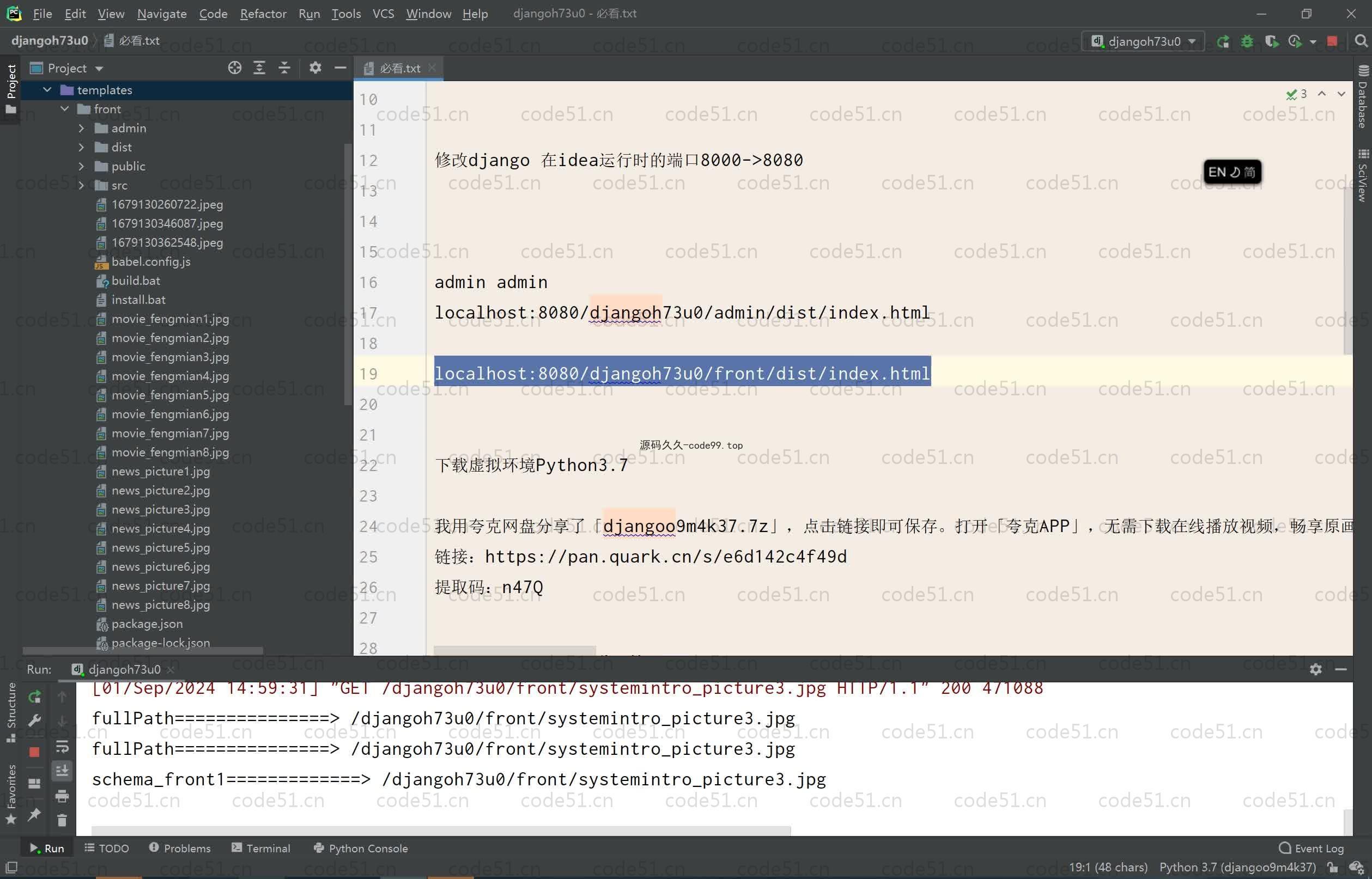
Task: Rerun djangoh73u0 from the main toolbar
Action: [1222, 42]
